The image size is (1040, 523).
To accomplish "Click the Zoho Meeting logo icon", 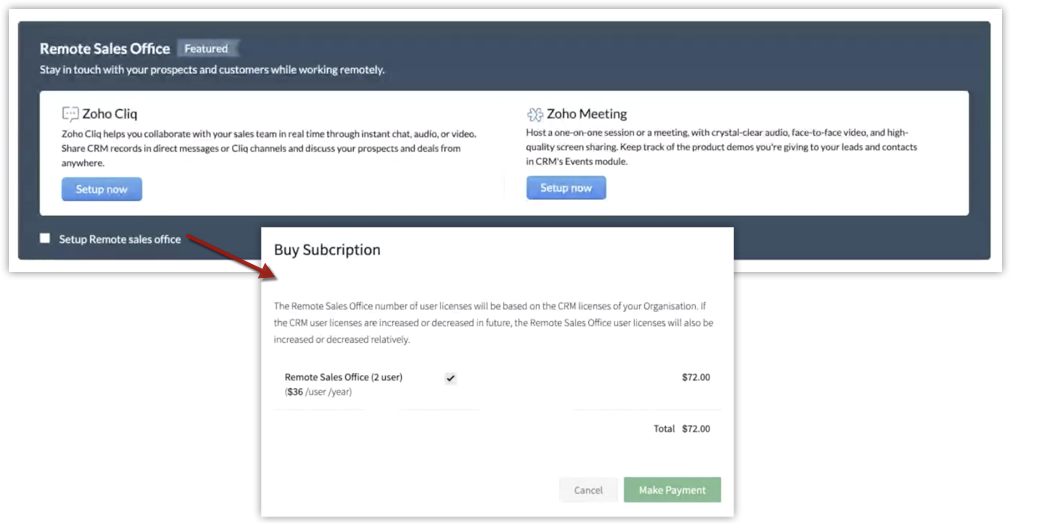I will (535, 114).
